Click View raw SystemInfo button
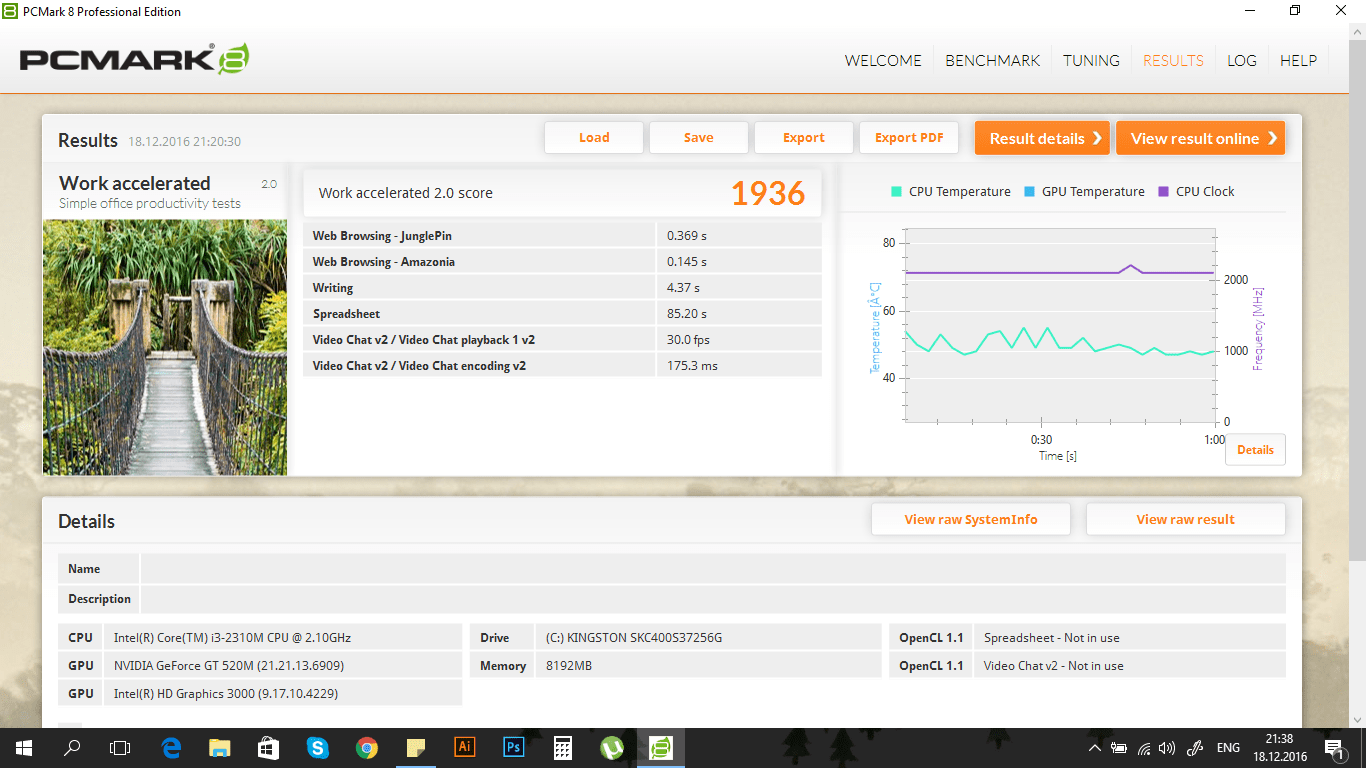This screenshot has width=1366, height=768. click(970, 519)
